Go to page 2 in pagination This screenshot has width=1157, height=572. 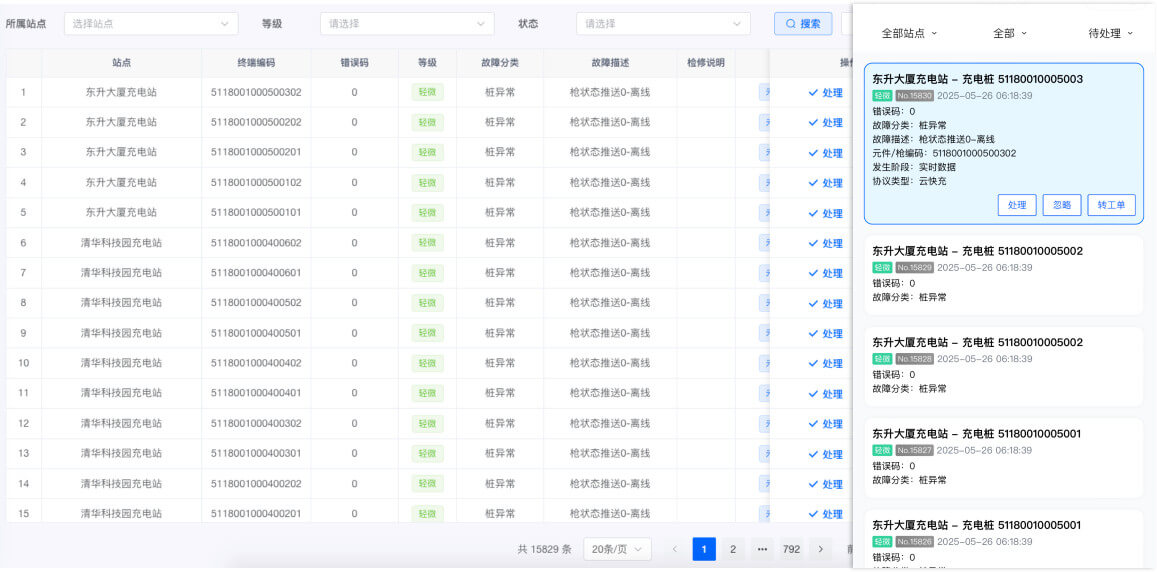[732, 549]
